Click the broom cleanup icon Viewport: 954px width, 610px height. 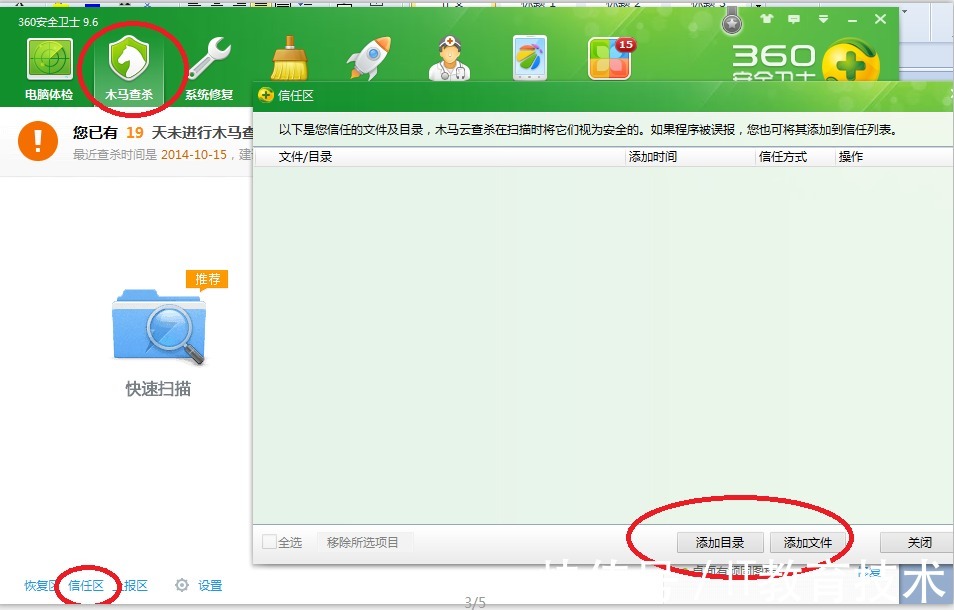click(x=289, y=58)
